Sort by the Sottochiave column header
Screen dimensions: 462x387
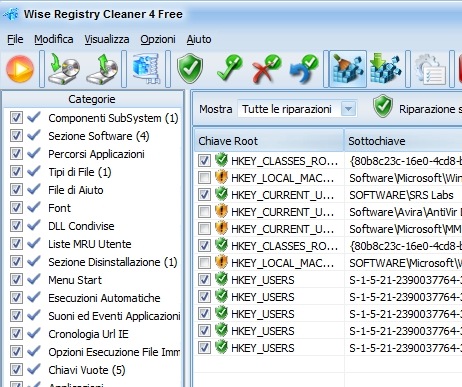coord(403,141)
